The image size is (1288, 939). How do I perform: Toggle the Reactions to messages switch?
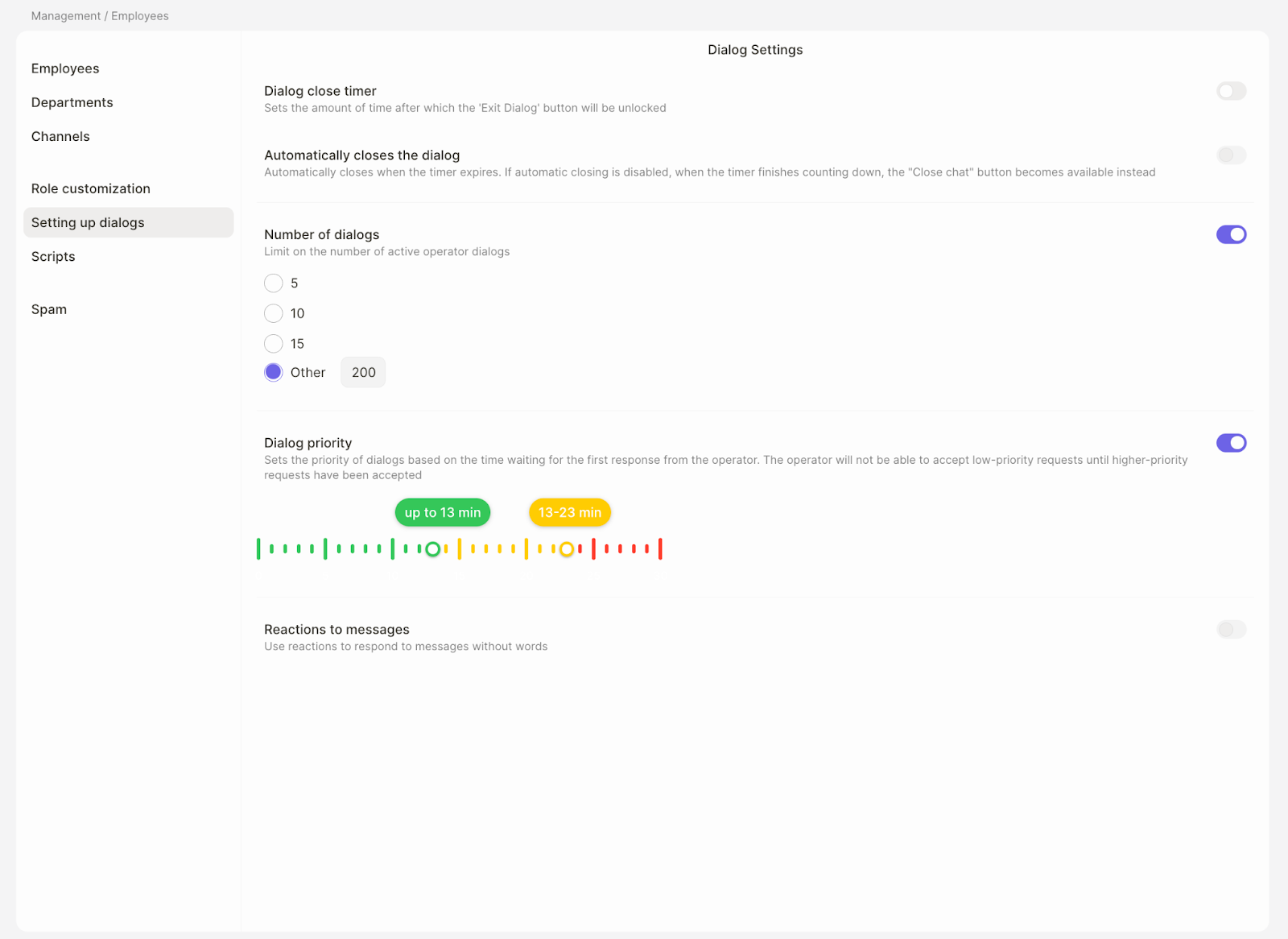click(x=1231, y=630)
